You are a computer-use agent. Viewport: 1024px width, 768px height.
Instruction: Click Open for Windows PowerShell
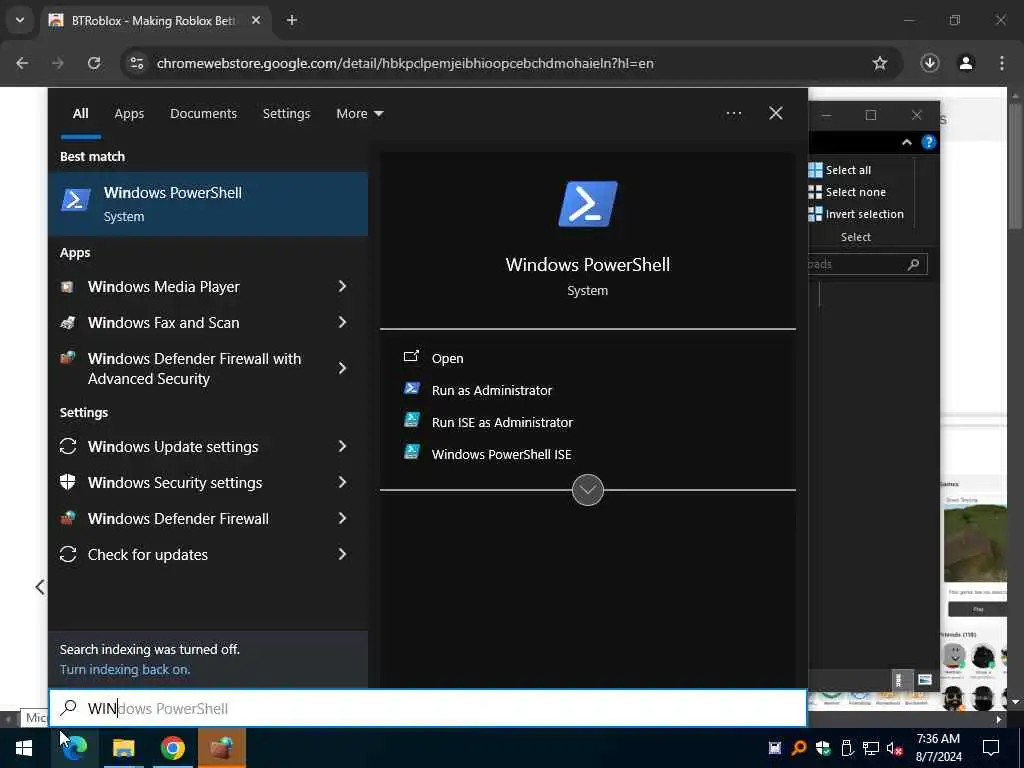pos(447,359)
